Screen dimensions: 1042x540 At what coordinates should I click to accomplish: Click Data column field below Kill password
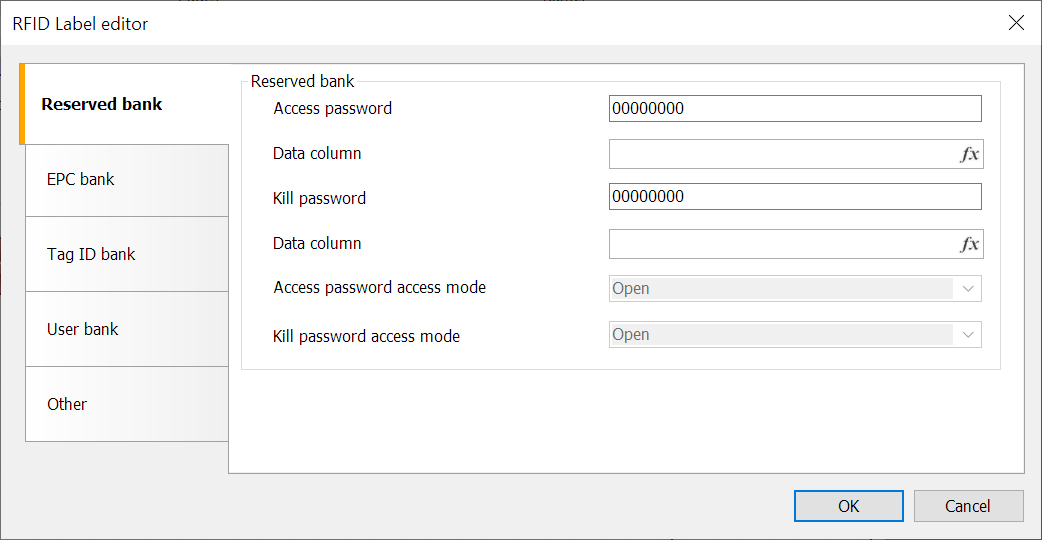pos(782,244)
